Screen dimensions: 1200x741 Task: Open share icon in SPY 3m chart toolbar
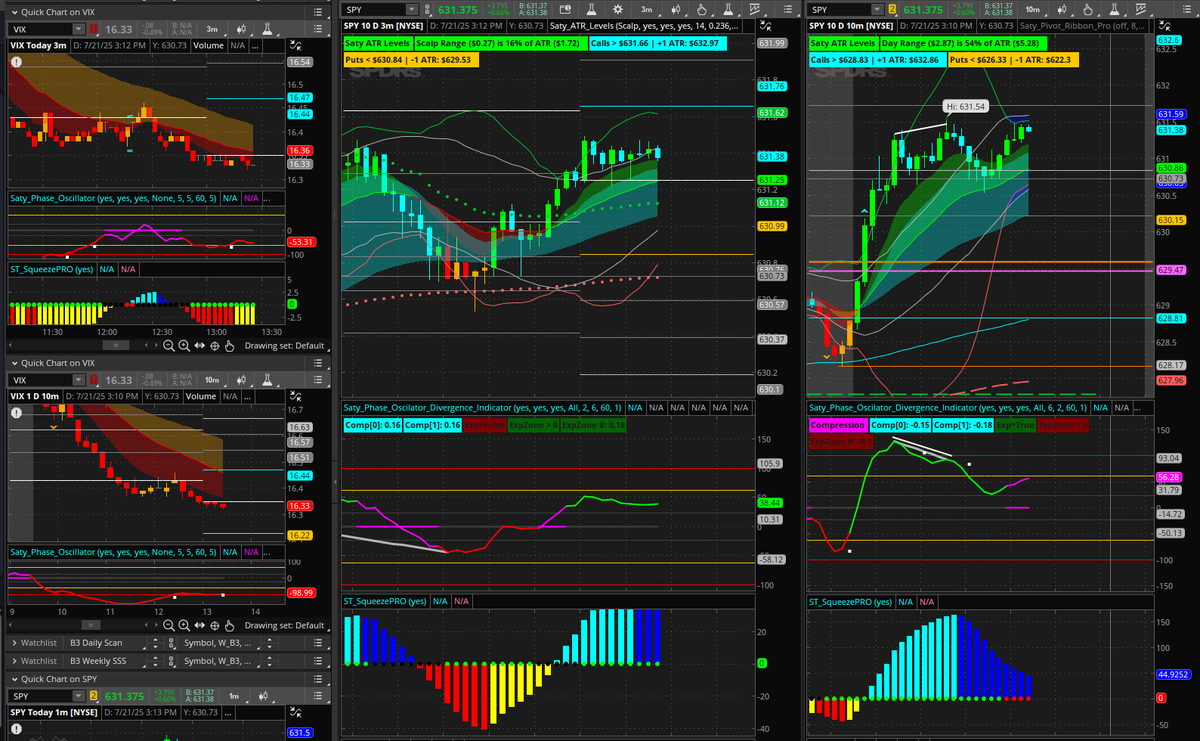[564, 9]
